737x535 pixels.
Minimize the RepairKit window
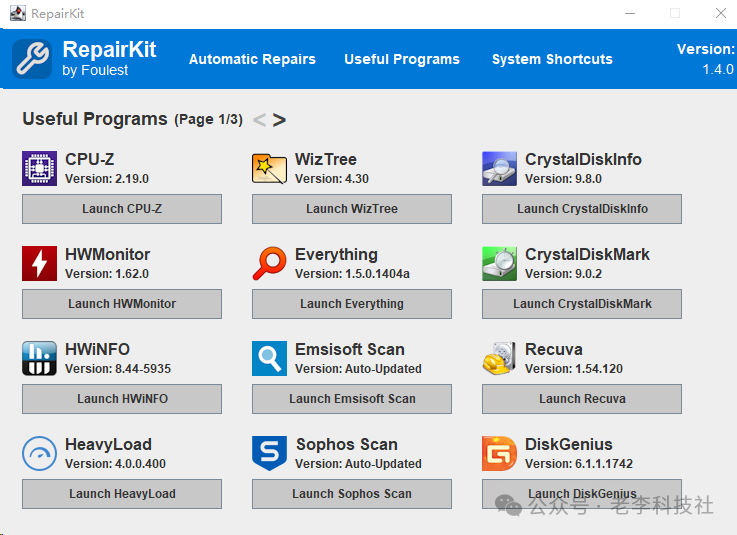(630, 13)
